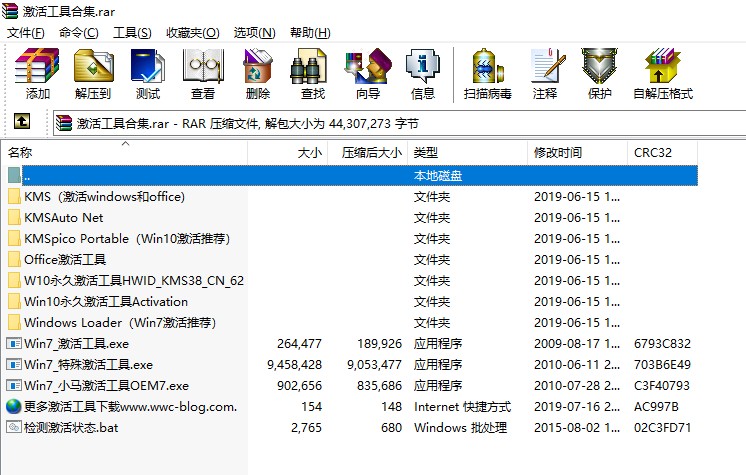Open the 工具(S) menu

point(132,33)
